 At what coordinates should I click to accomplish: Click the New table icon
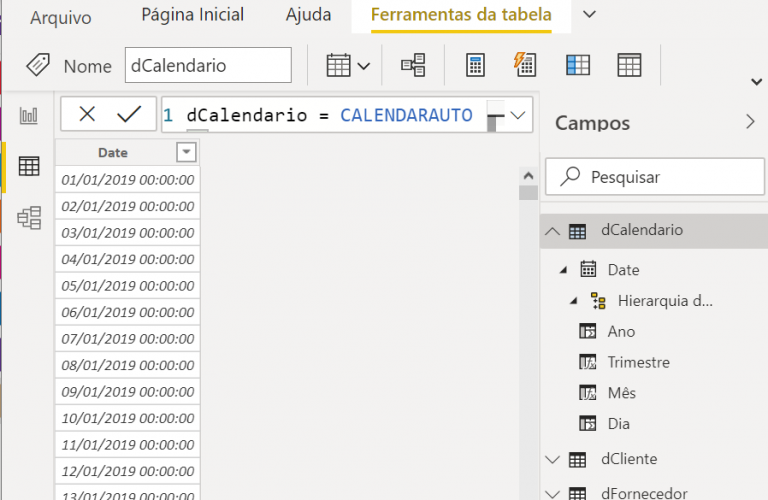(x=629, y=66)
